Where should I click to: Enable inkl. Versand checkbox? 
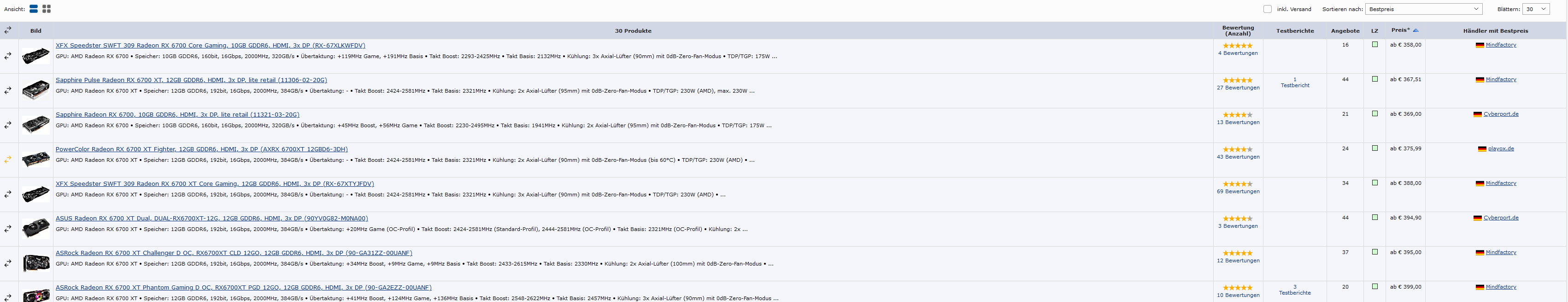[1267, 9]
